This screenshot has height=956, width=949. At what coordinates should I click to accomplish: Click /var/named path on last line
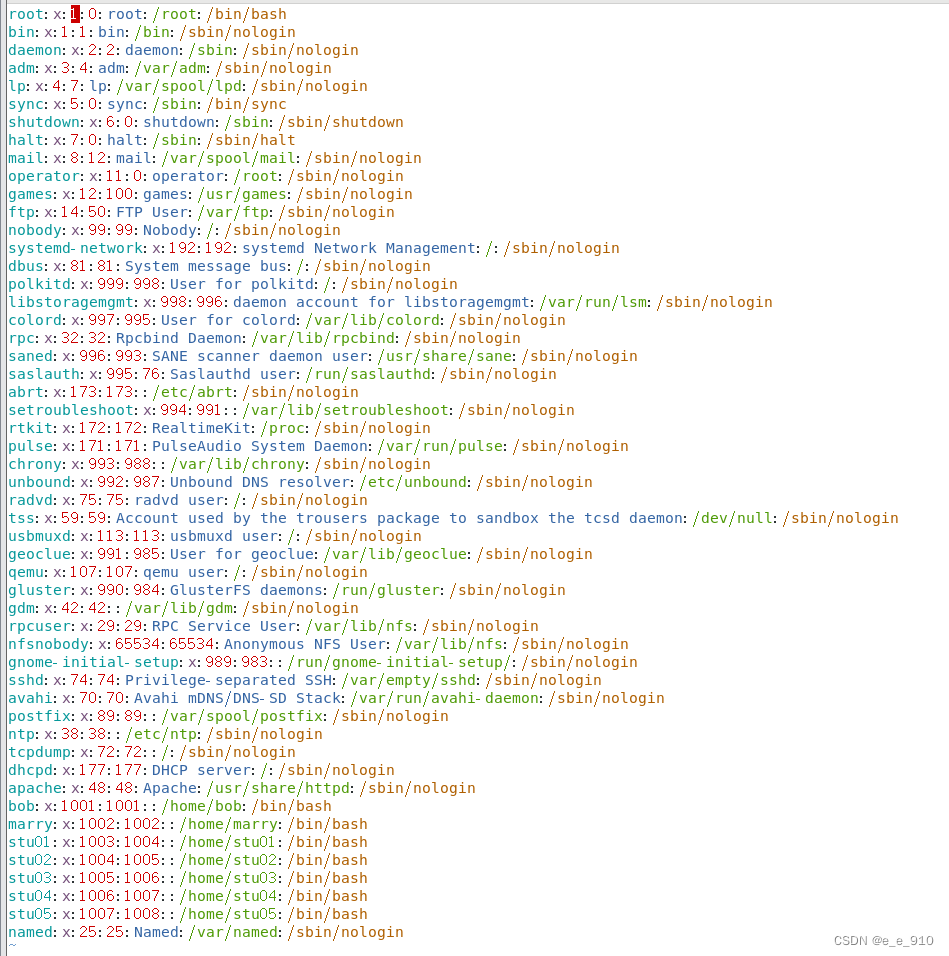point(233,932)
